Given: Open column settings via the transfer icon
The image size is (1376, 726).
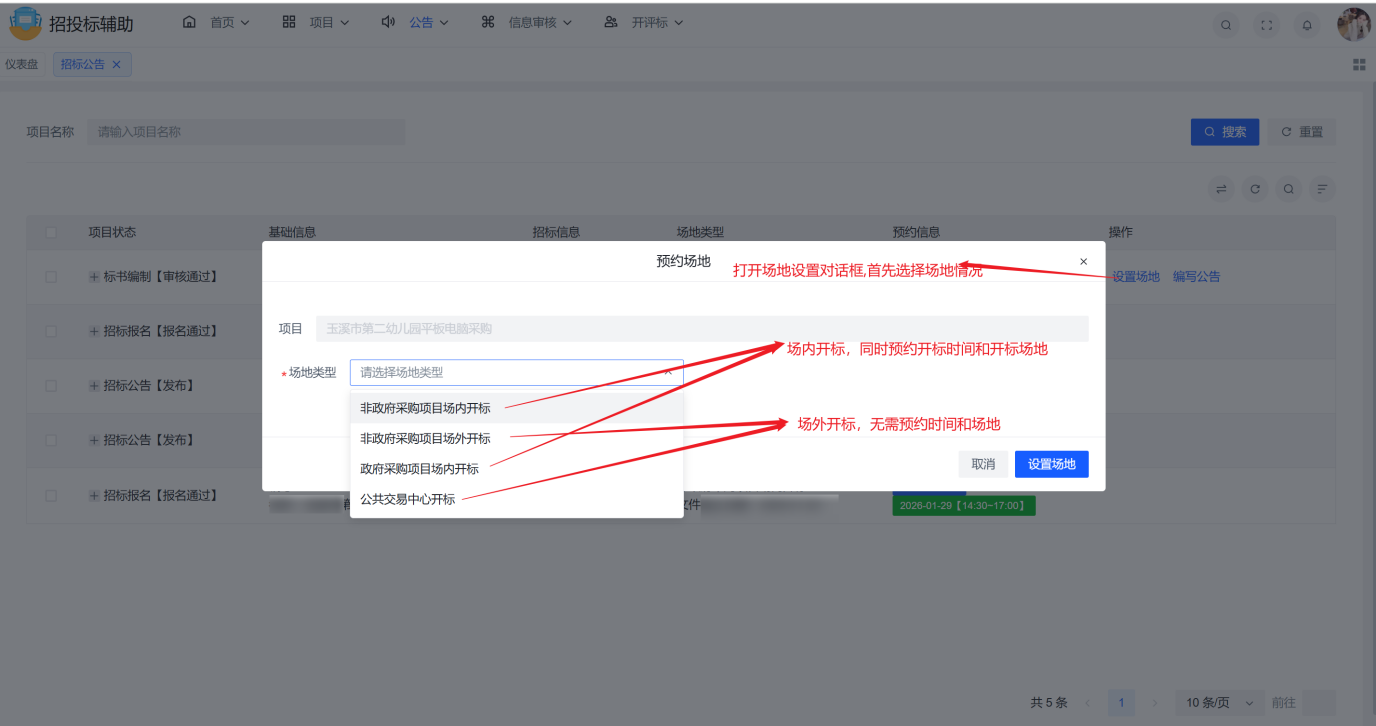Looking at the screenshot, I should (x=1221, y=188).
